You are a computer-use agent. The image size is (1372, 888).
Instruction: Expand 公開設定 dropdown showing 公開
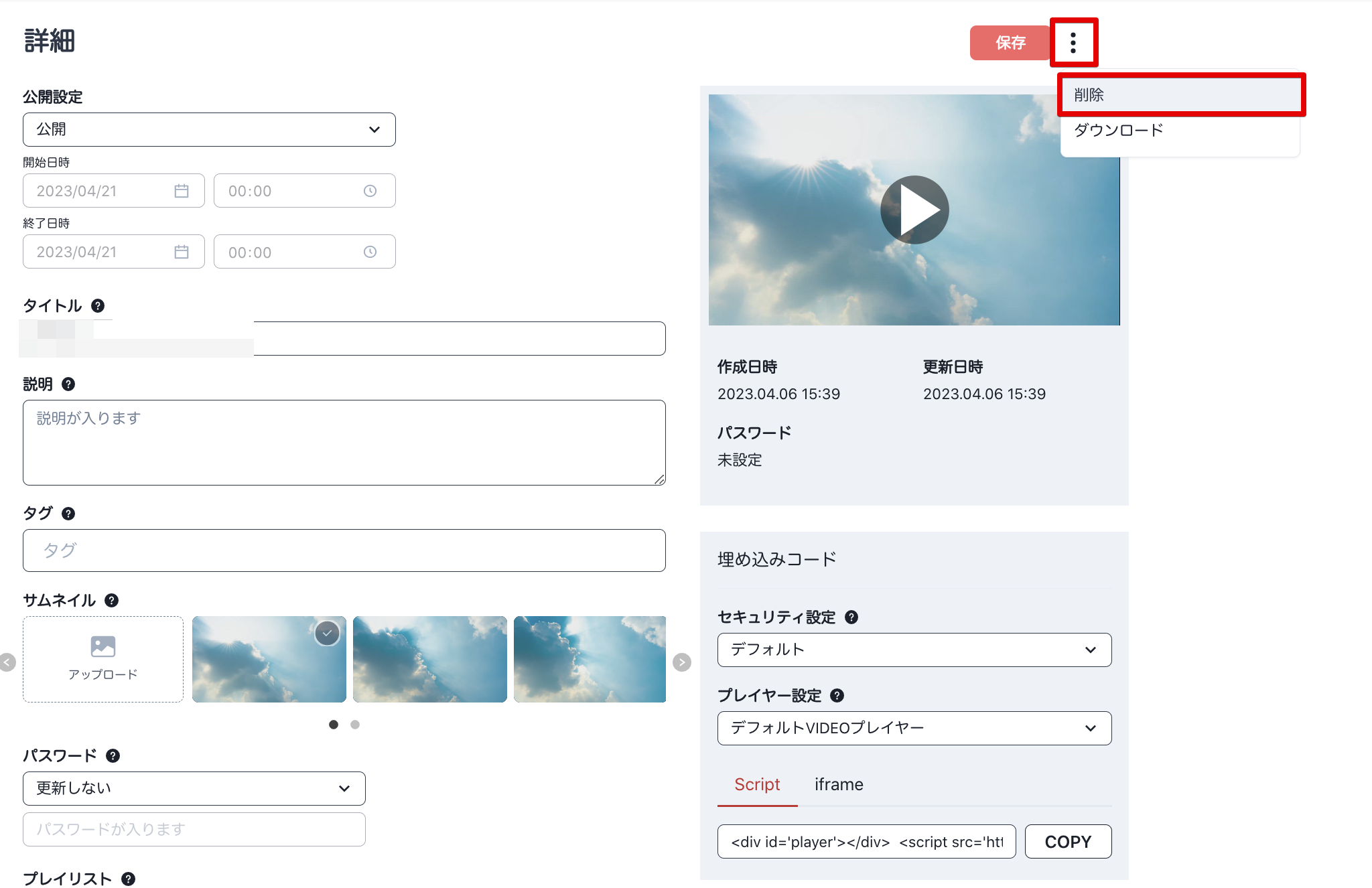209,129
